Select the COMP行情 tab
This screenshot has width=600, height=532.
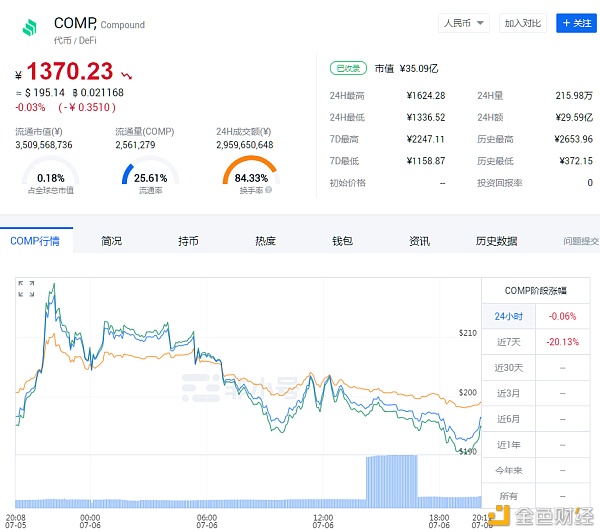(35, 241)
